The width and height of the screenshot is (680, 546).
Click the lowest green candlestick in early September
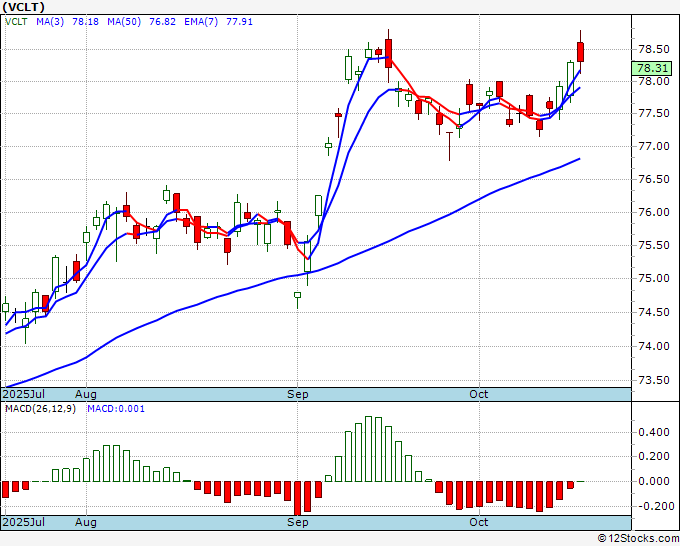[x=298, y=295]
